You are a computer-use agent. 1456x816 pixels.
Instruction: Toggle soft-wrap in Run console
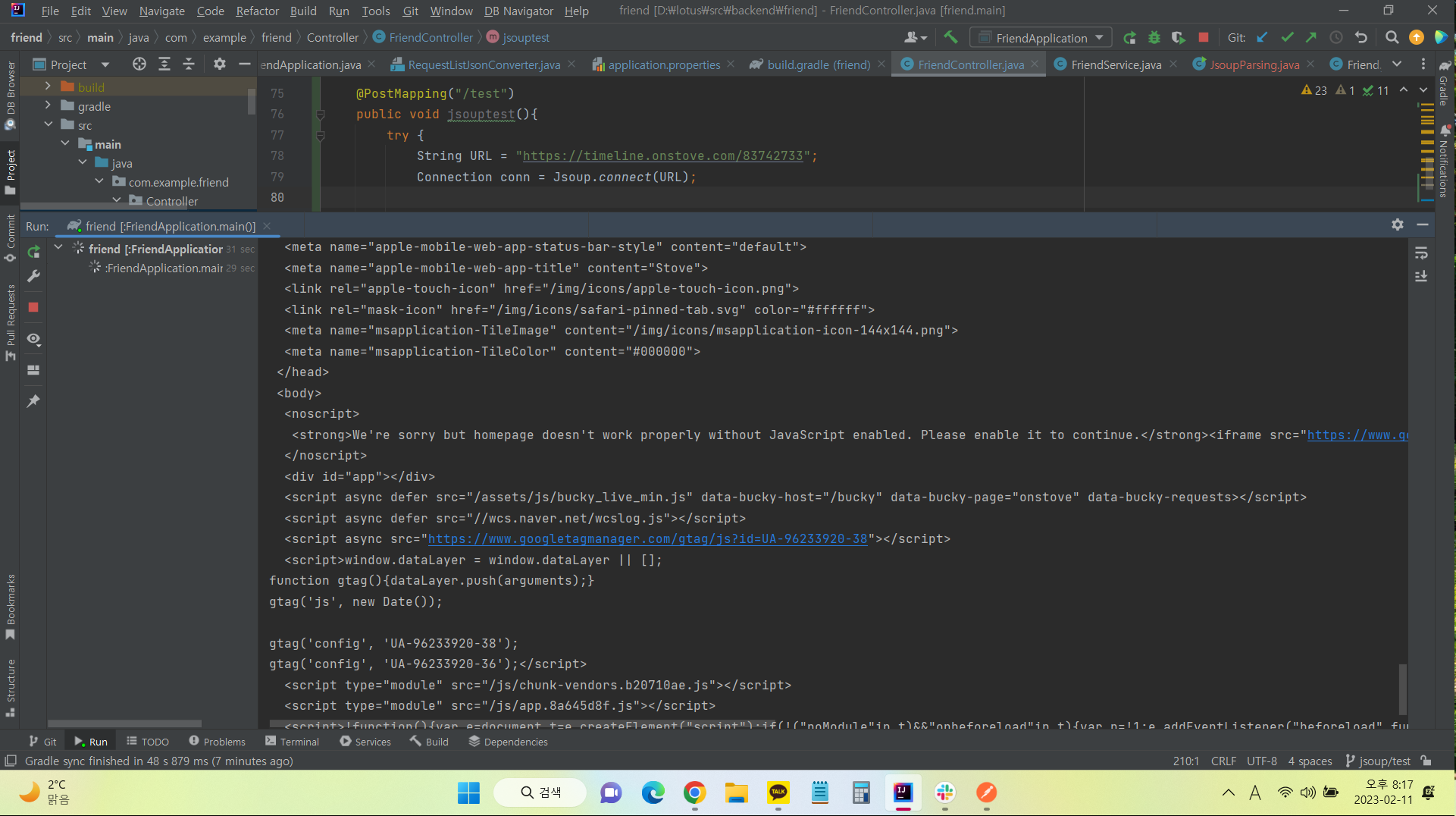[x=1421, y=253]
